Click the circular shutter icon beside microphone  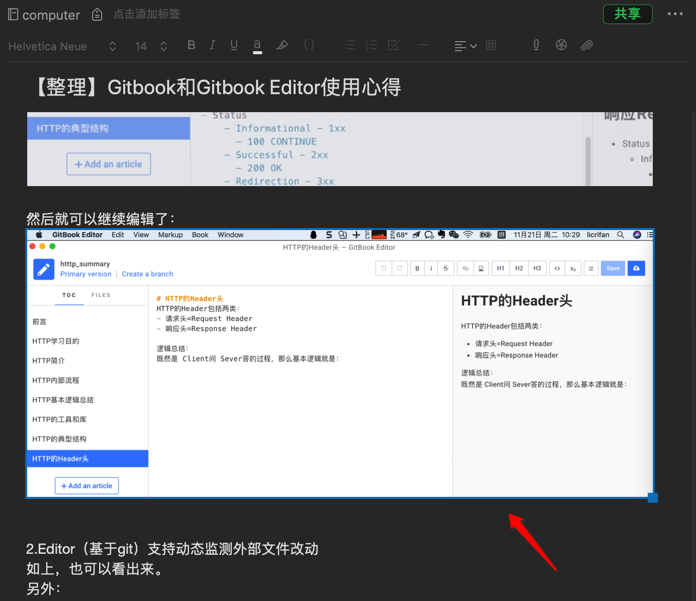pos(561,45)
